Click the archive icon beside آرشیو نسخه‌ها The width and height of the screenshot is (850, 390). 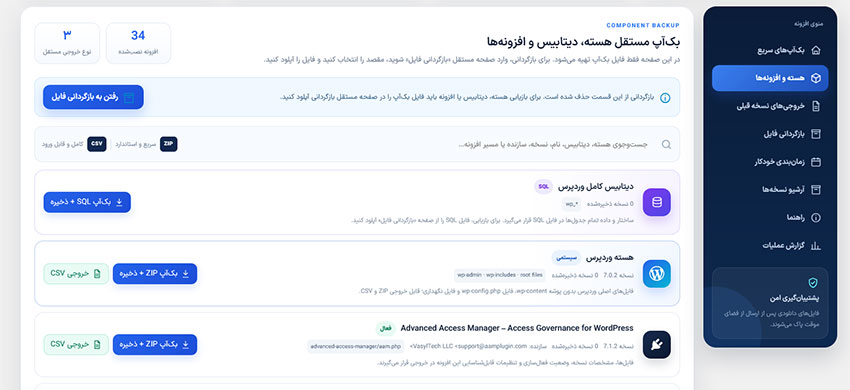[x=816, y=189]
